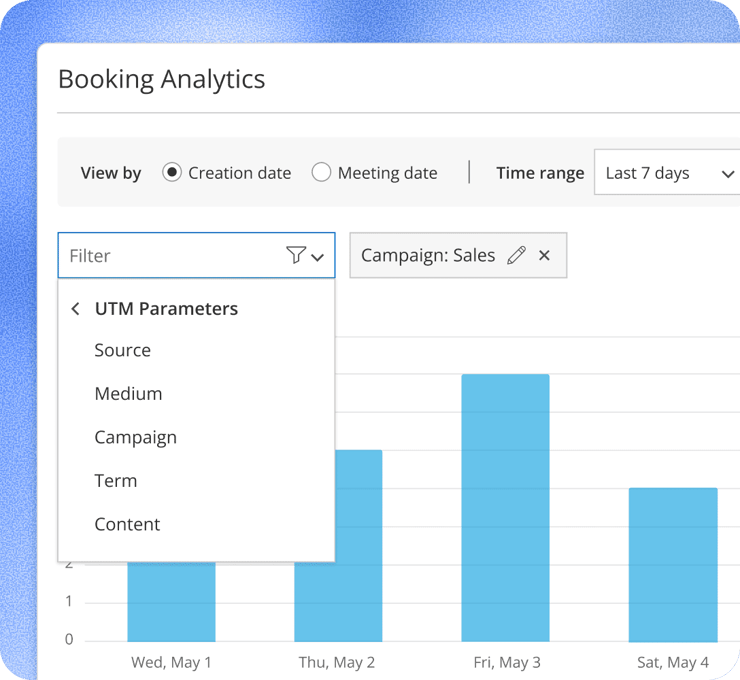The width and height of the screenshot is (740, 680).
Task: Edit the Campaign: Sales filter with pencil icon
Action: pyautogui.click(x=516, y=255)
